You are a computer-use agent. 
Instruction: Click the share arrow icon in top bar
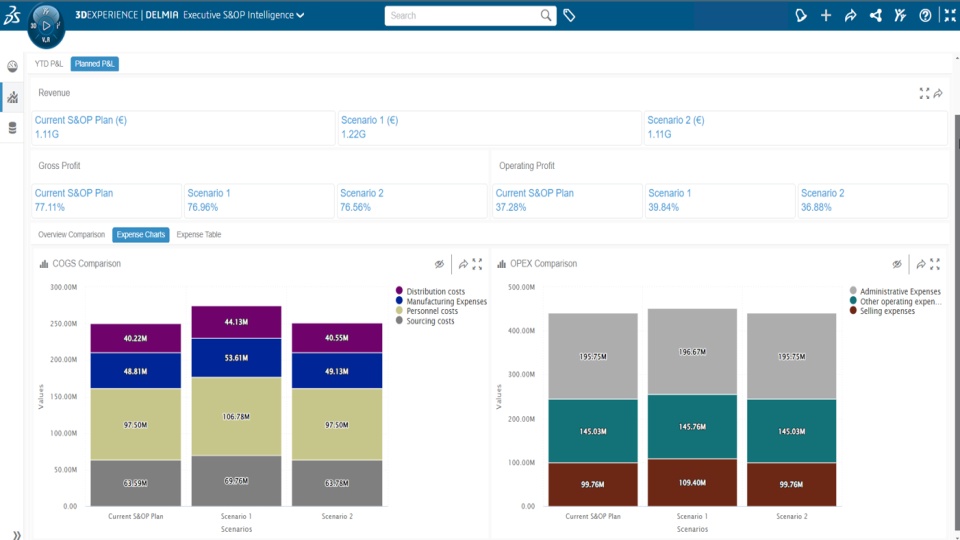[851, 15]
